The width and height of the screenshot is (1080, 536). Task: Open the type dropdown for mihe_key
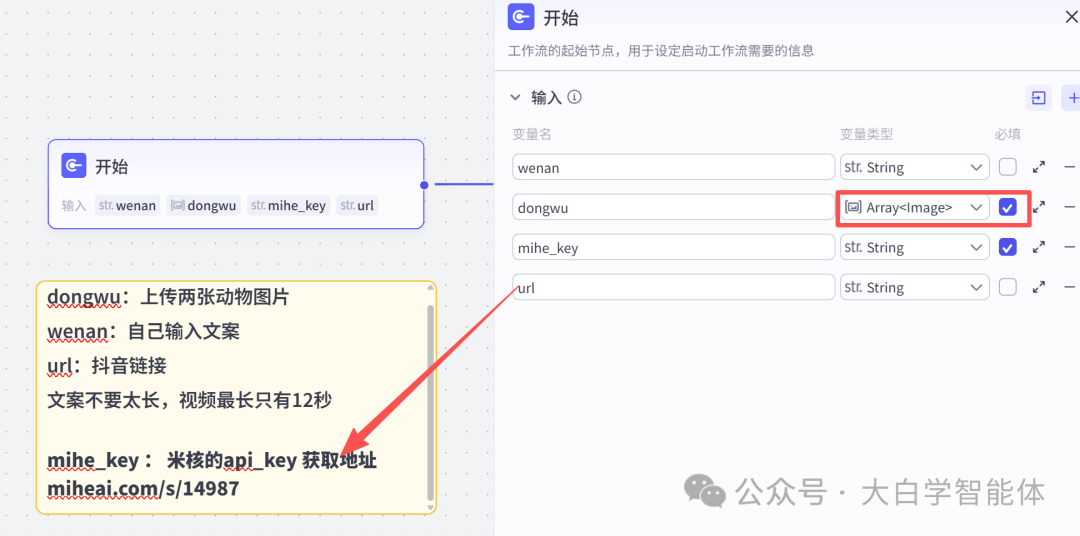tap(915, 247)
